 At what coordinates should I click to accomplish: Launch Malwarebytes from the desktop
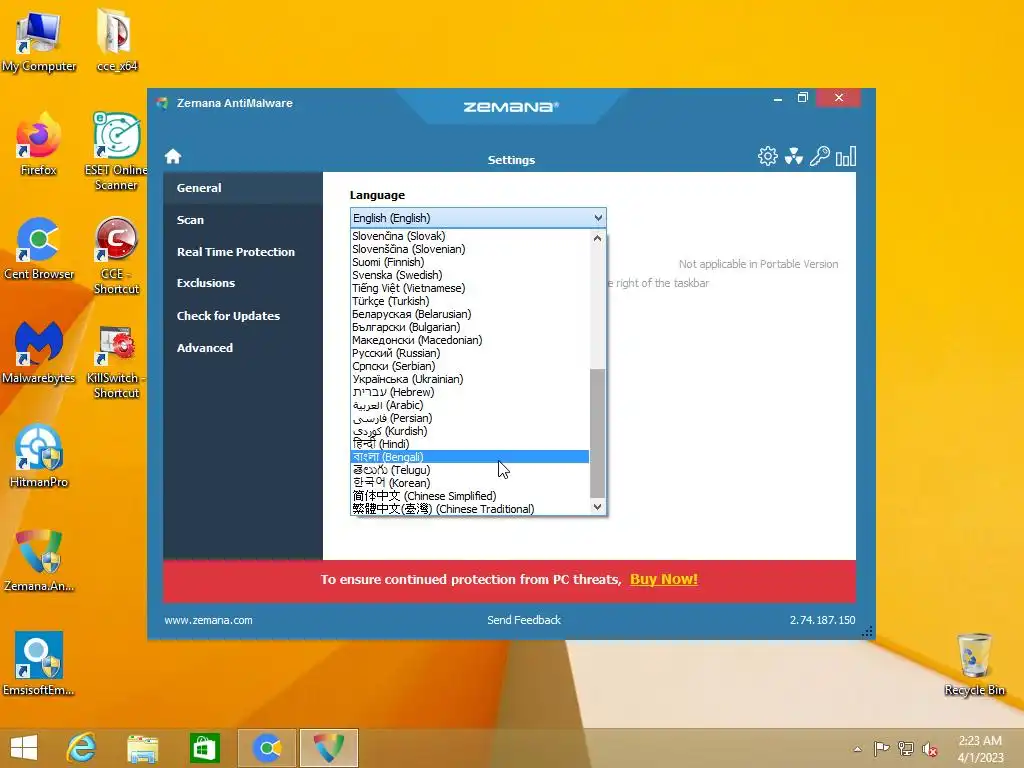pyautogui.click(x=39, y=353)
